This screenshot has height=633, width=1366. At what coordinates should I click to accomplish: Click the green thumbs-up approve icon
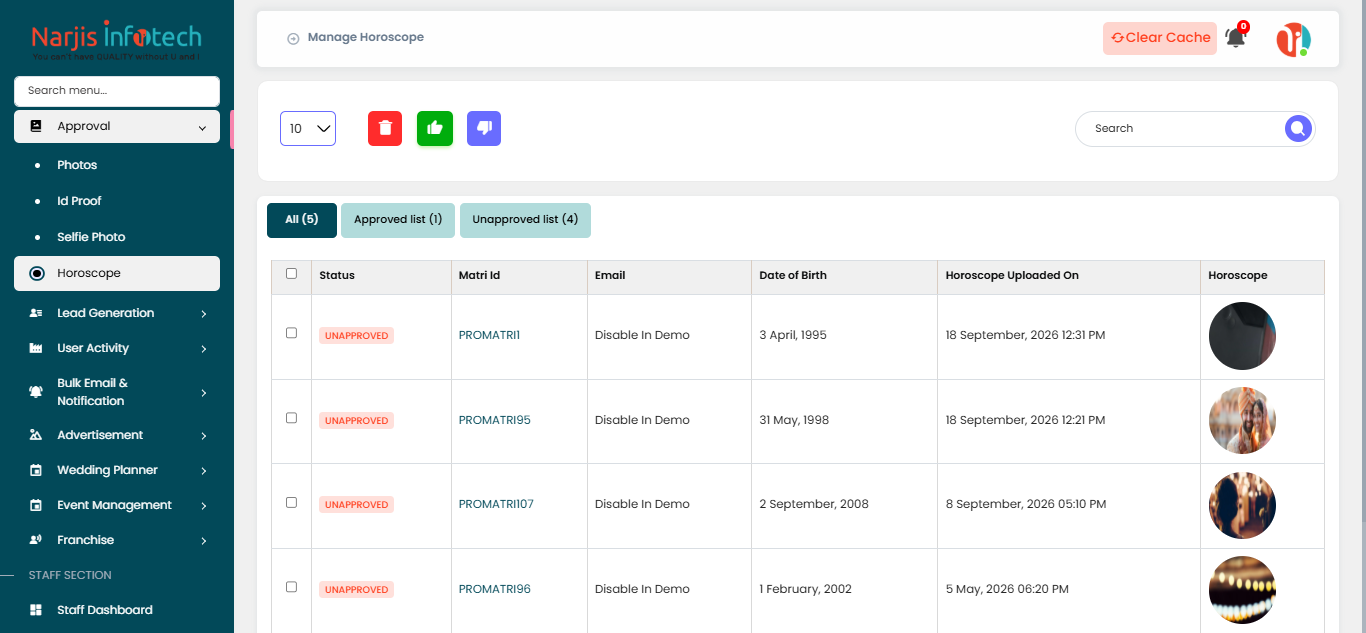tap(435, 128)
